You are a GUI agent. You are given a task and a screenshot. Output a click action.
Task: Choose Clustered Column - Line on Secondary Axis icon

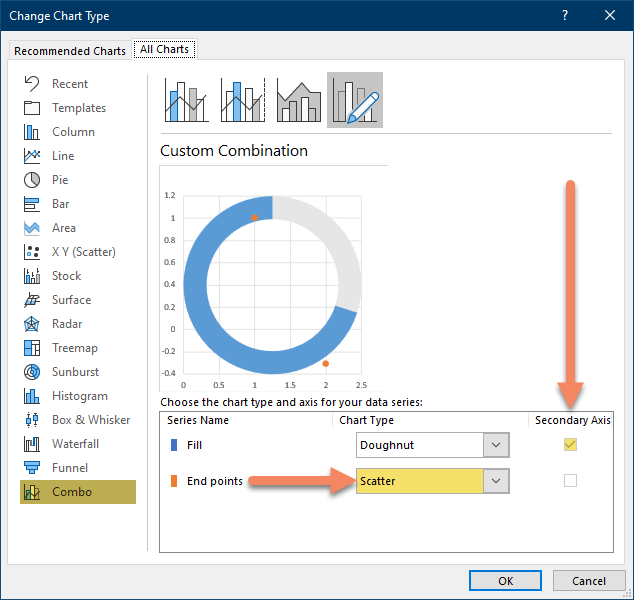point(242,100)
